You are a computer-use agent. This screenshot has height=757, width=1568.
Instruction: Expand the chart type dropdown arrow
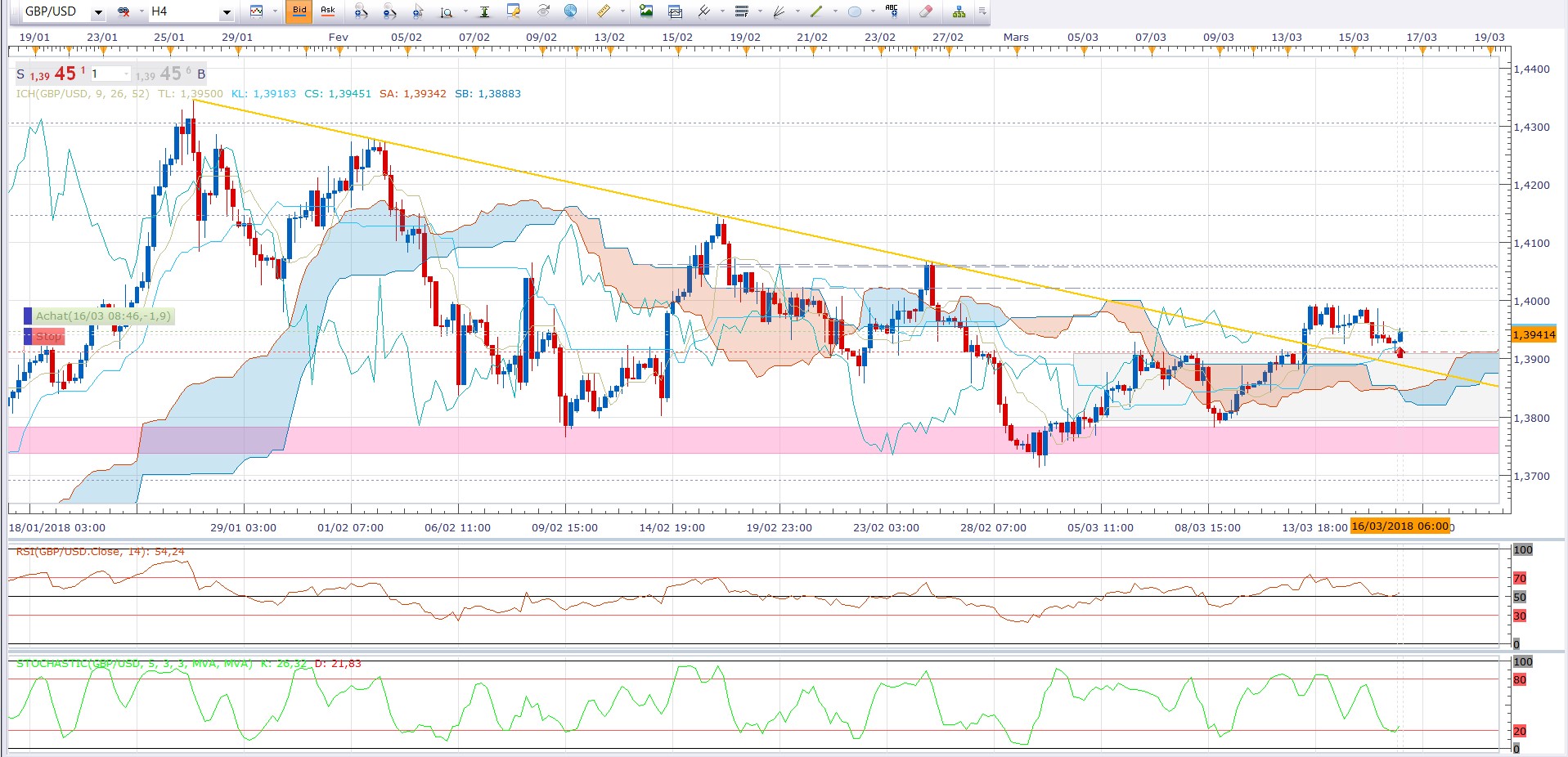click(275, 12)
